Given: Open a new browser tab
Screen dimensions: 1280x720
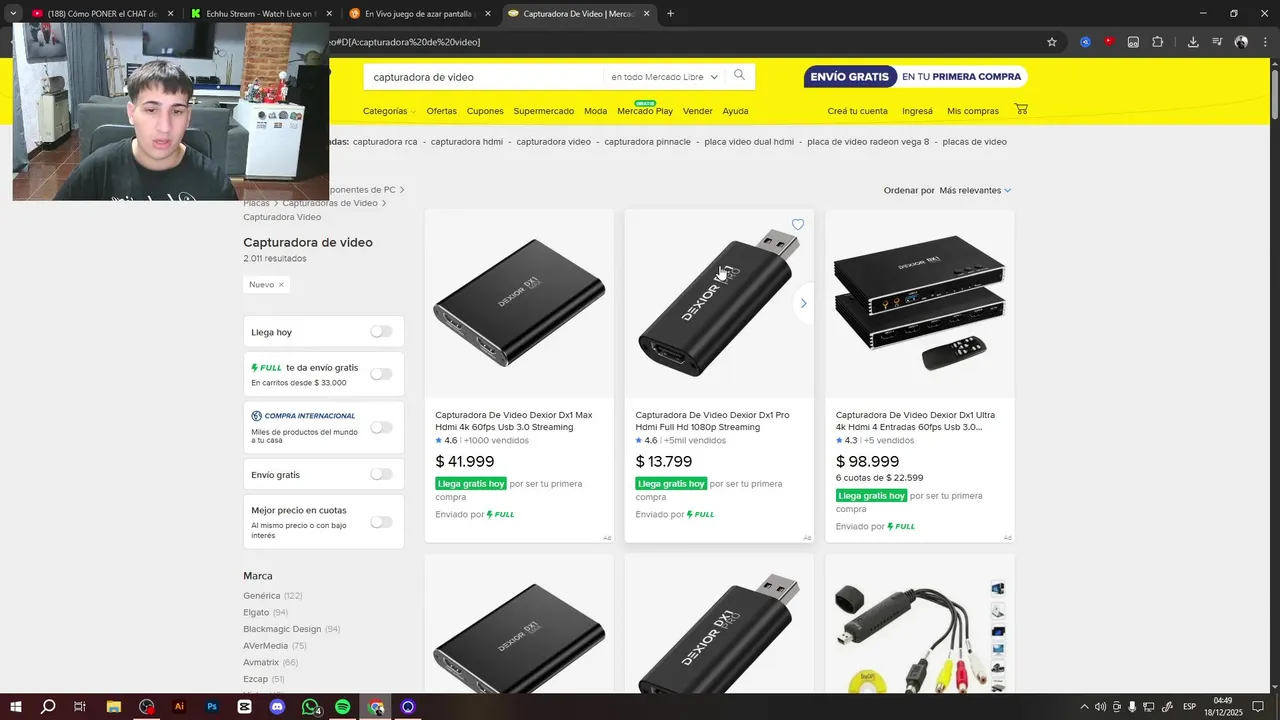Looking at the screenshot, I should [670, 14].
